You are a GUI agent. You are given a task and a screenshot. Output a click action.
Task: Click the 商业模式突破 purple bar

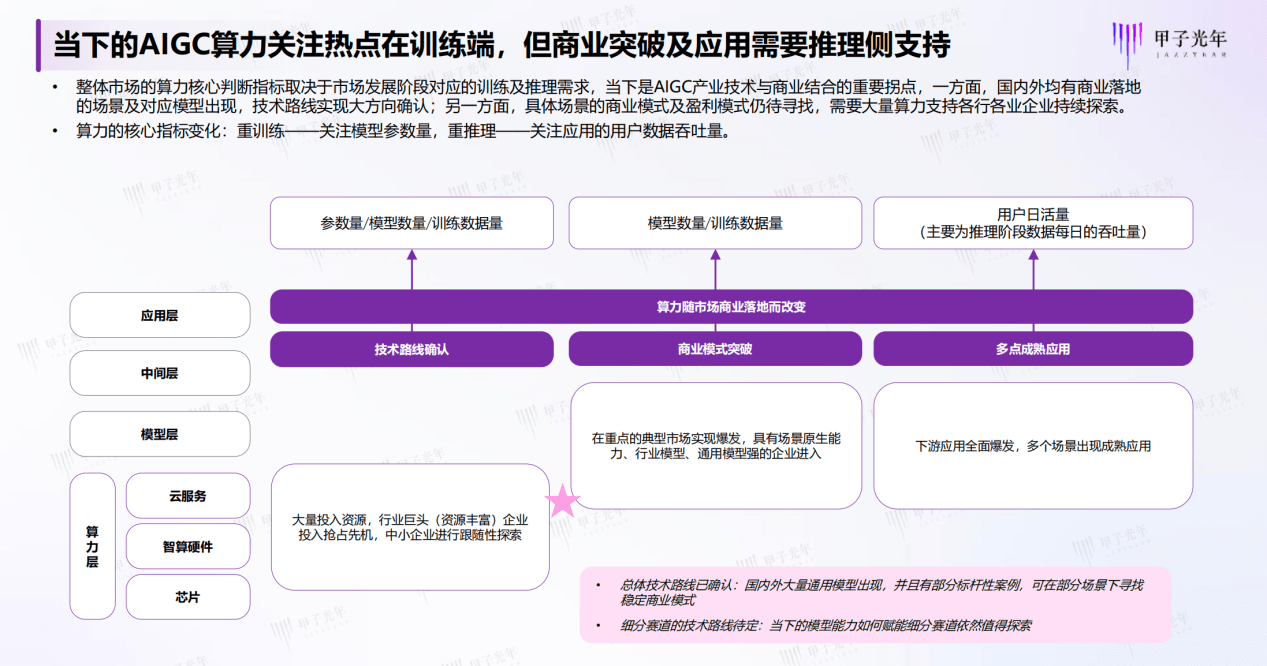tap(715, 349)
